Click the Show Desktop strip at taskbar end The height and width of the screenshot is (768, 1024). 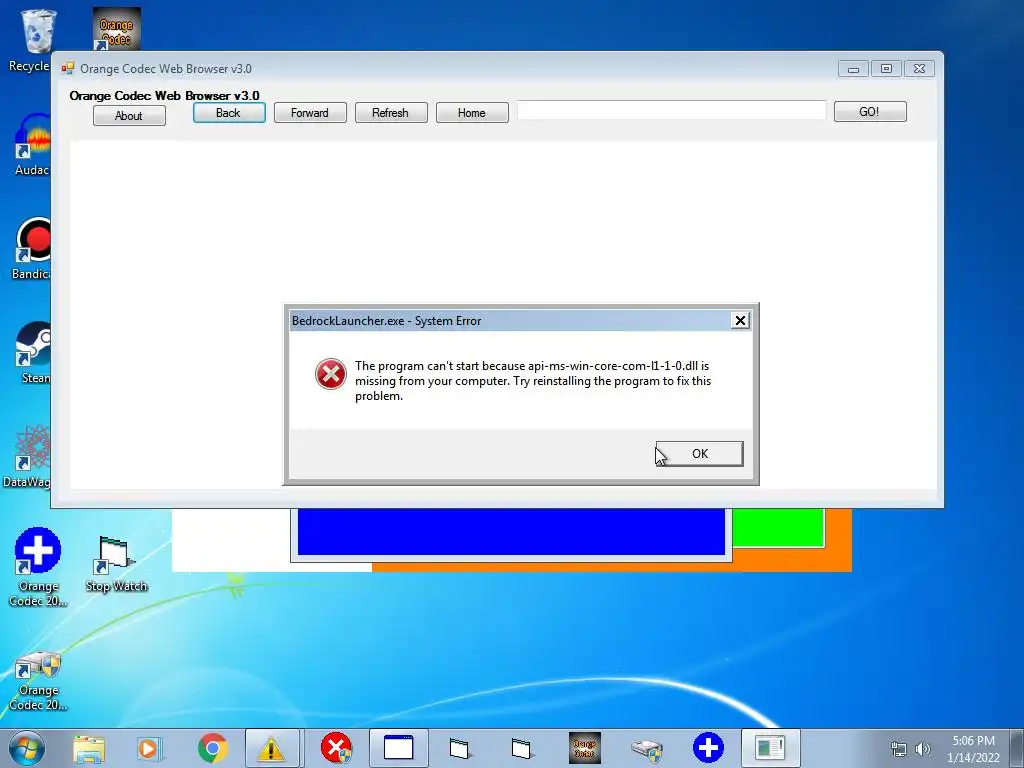(x=1019, y=748)
